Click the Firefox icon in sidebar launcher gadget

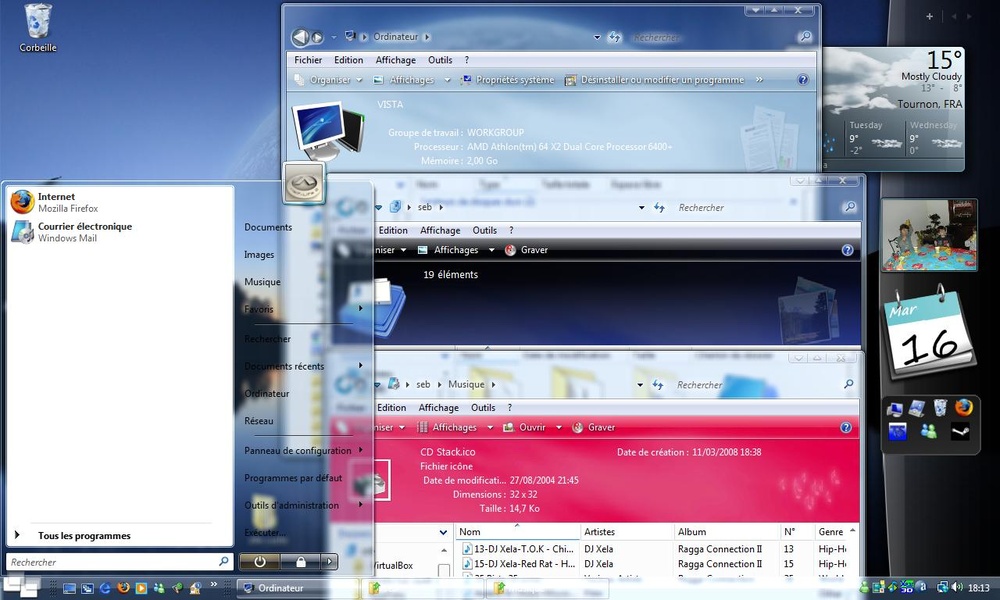tap(964, 407)
